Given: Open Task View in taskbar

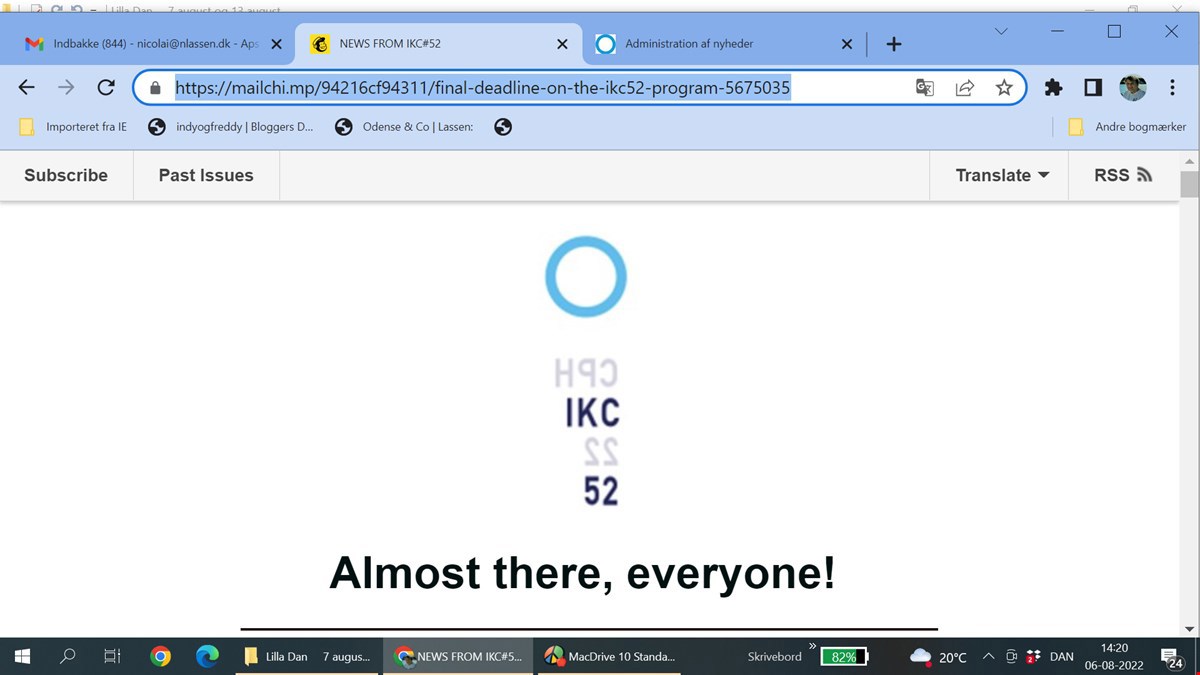Looking at the screenshot, I should click(113, 657).
